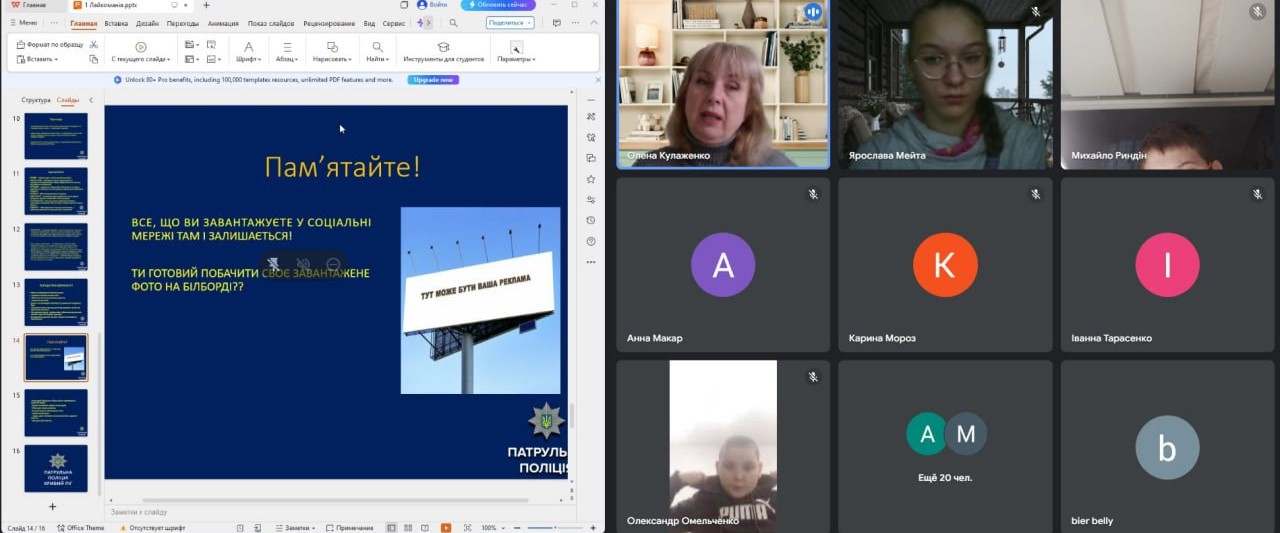Switch to slide sorter view
The height and width of the screenshot is (533, 1280).
click(407, 528)
